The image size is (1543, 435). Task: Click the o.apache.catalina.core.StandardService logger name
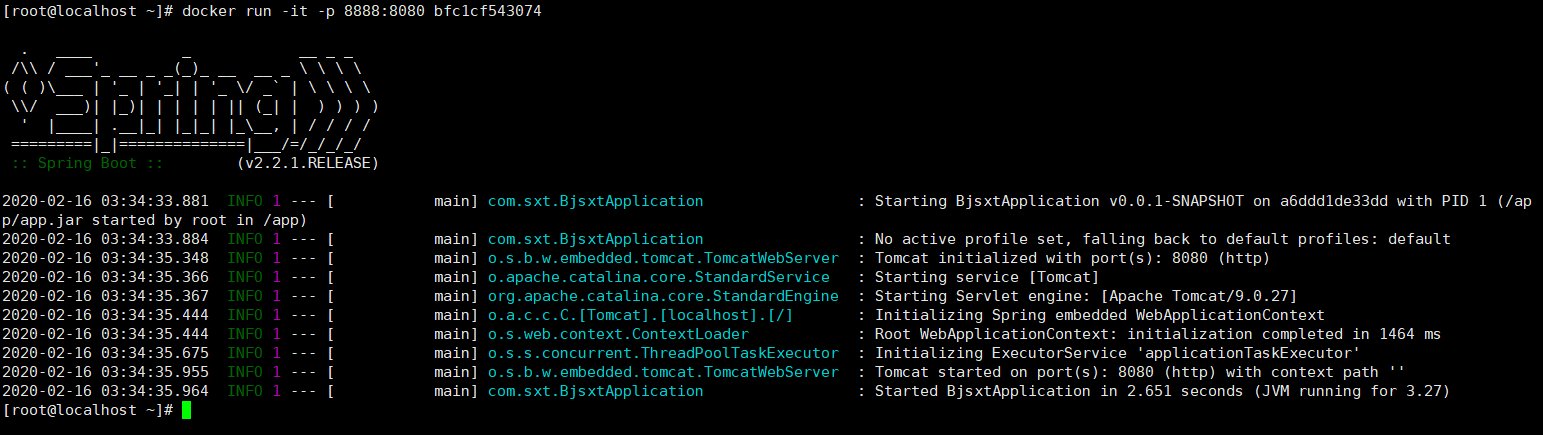tap(658, 277)
